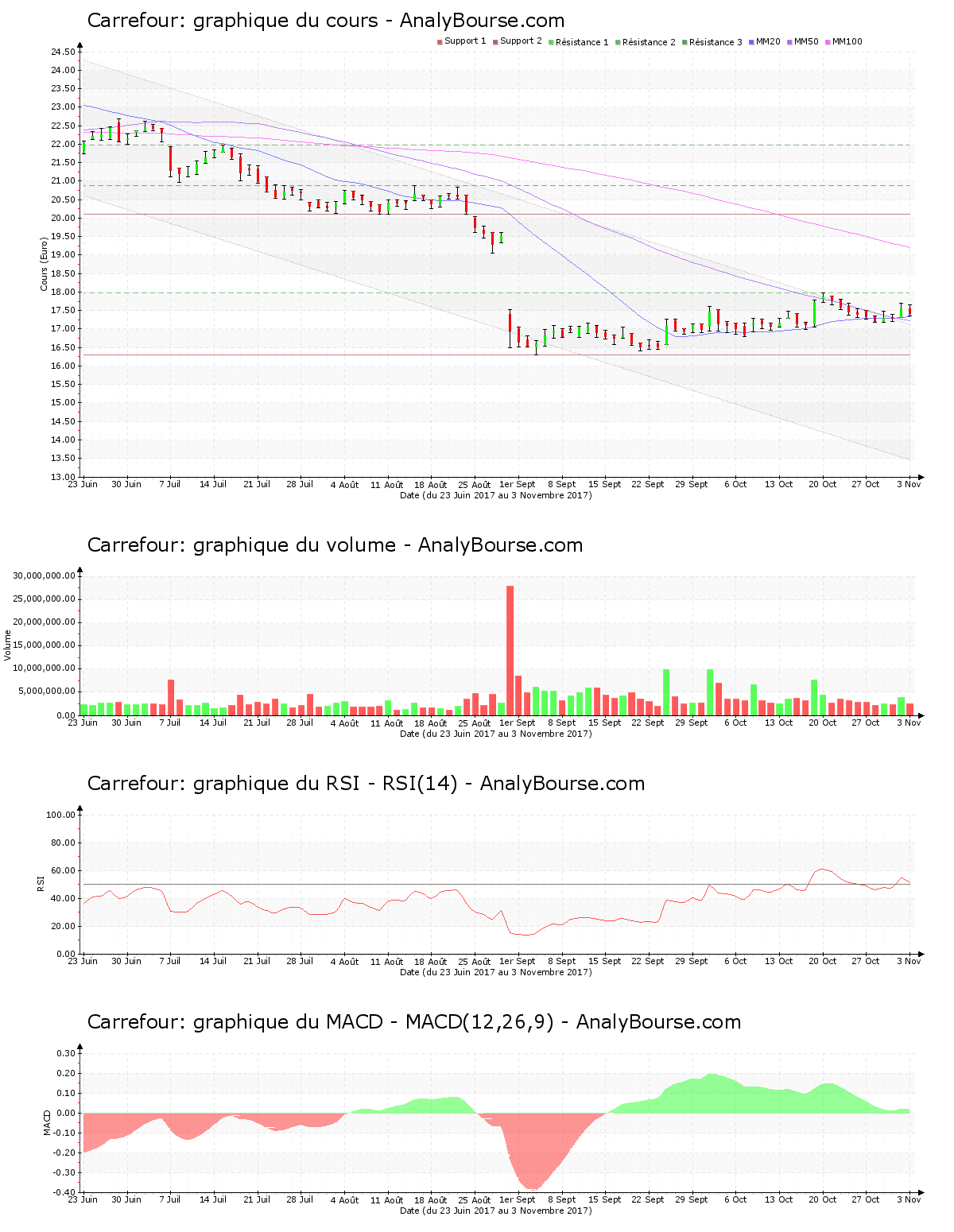Select the 'MM50' legend label
954x1232 pixels.
coord(806,41)
